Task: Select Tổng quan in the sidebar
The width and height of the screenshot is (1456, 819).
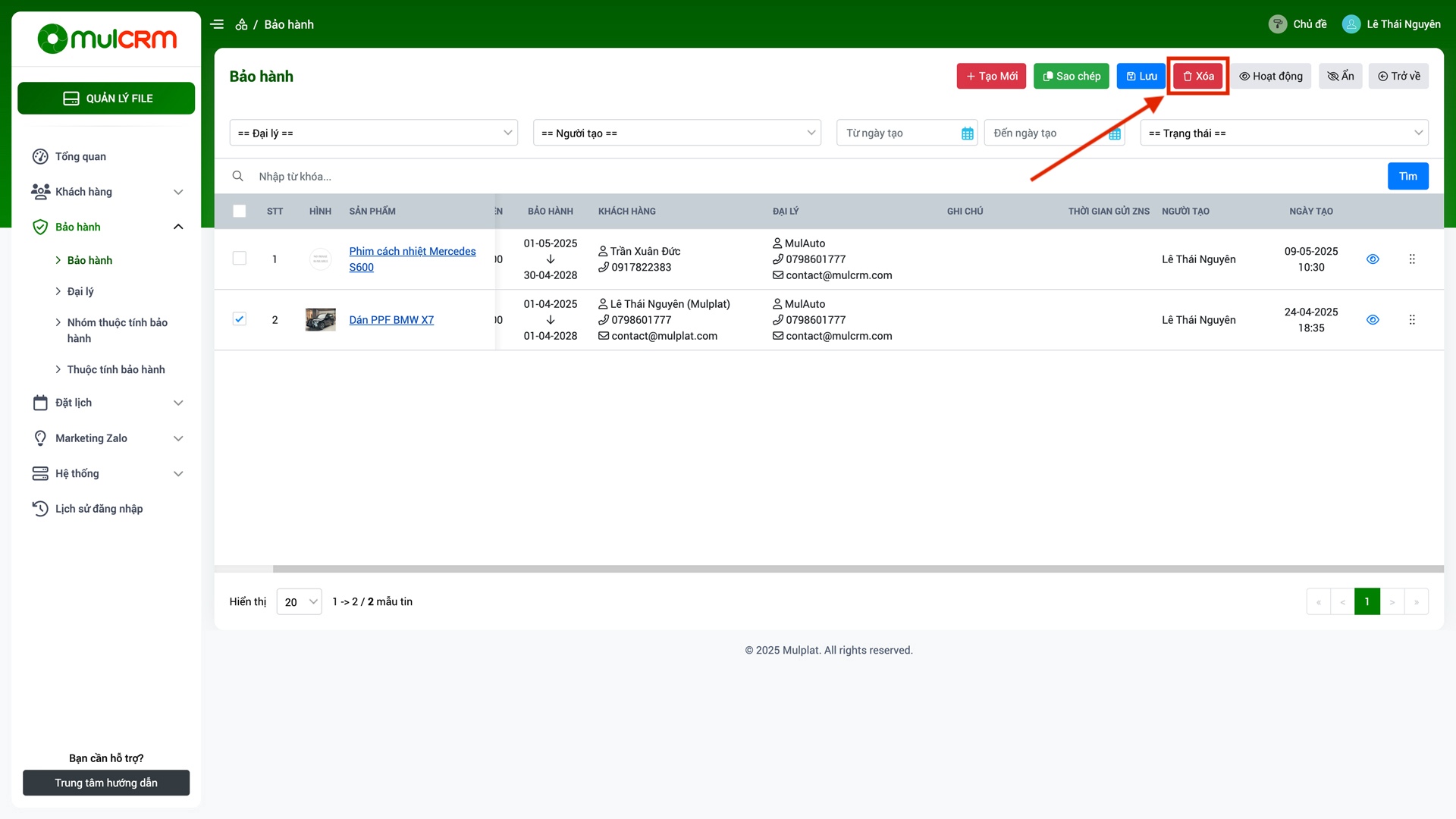Action: tap(80, 156)
